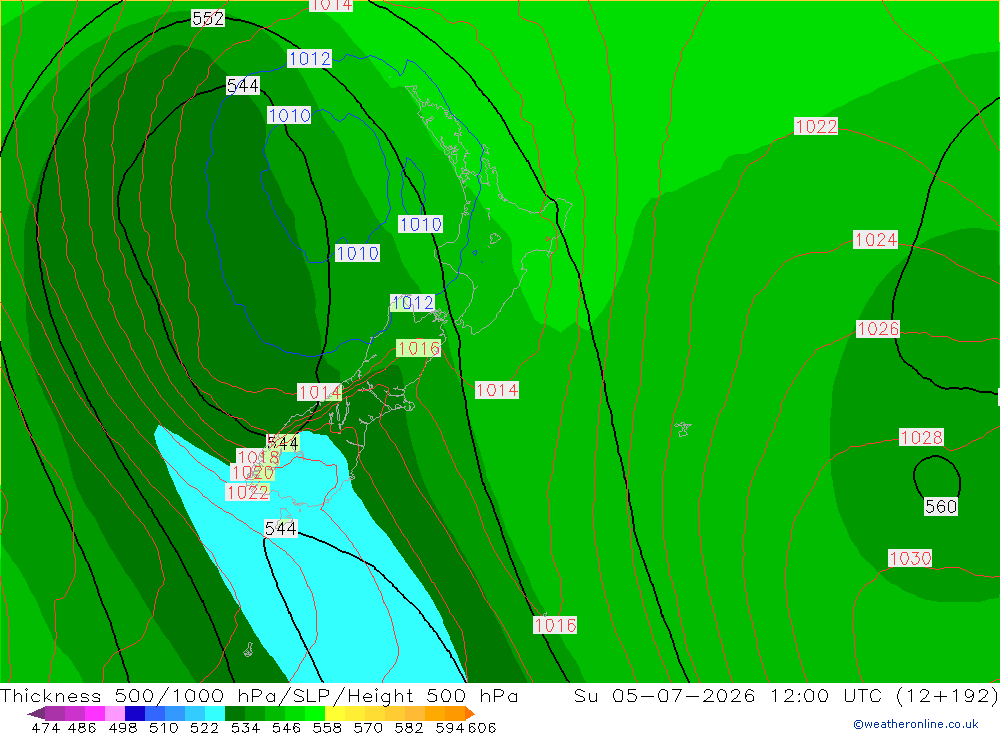The height and width of the screenshot is (733, 1000).
Task: Click the blue 1012 label above red 1016
Action: (413, 302)
